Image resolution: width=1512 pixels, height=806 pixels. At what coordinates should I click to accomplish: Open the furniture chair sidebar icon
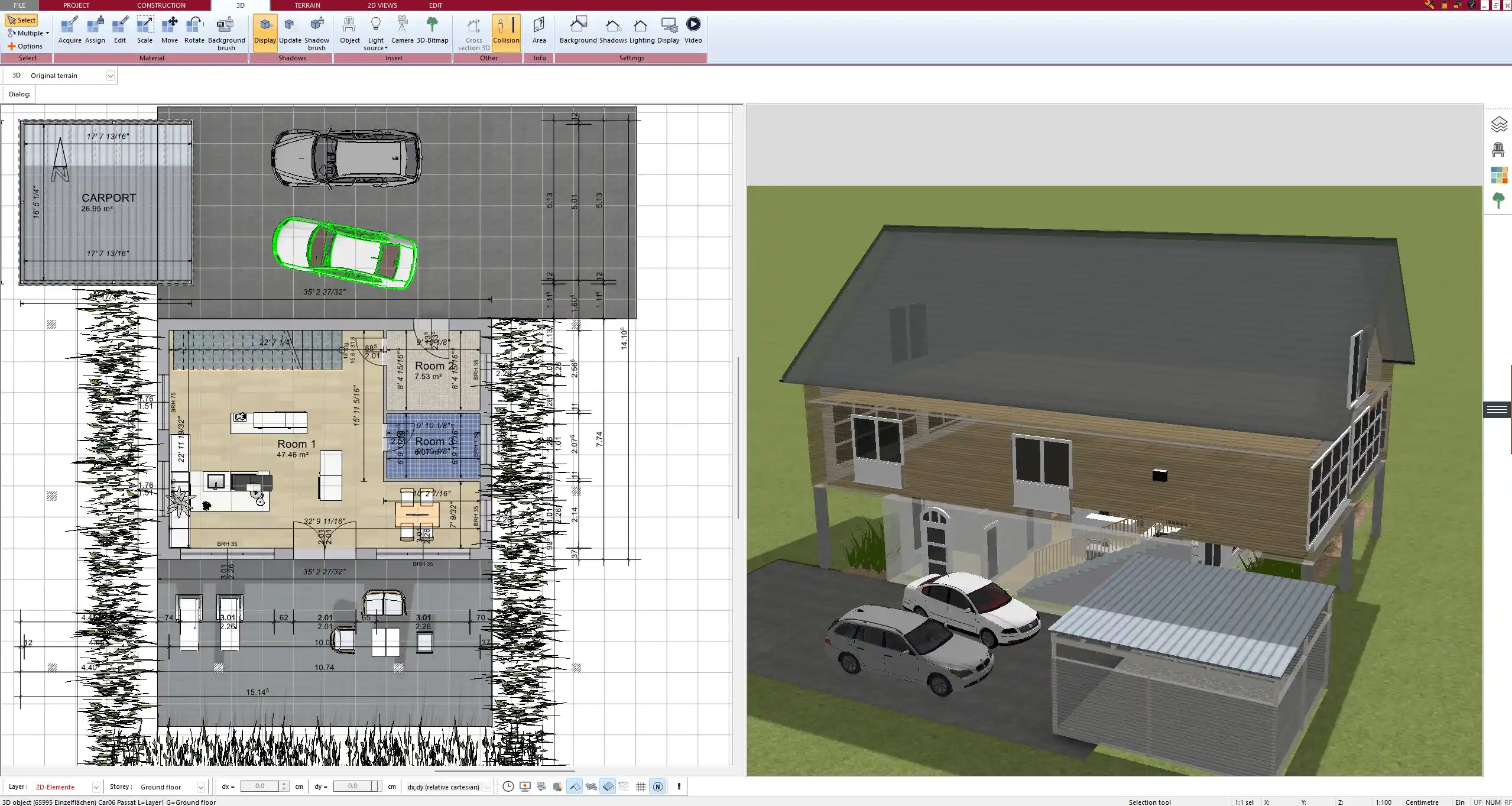[1498, 150]
